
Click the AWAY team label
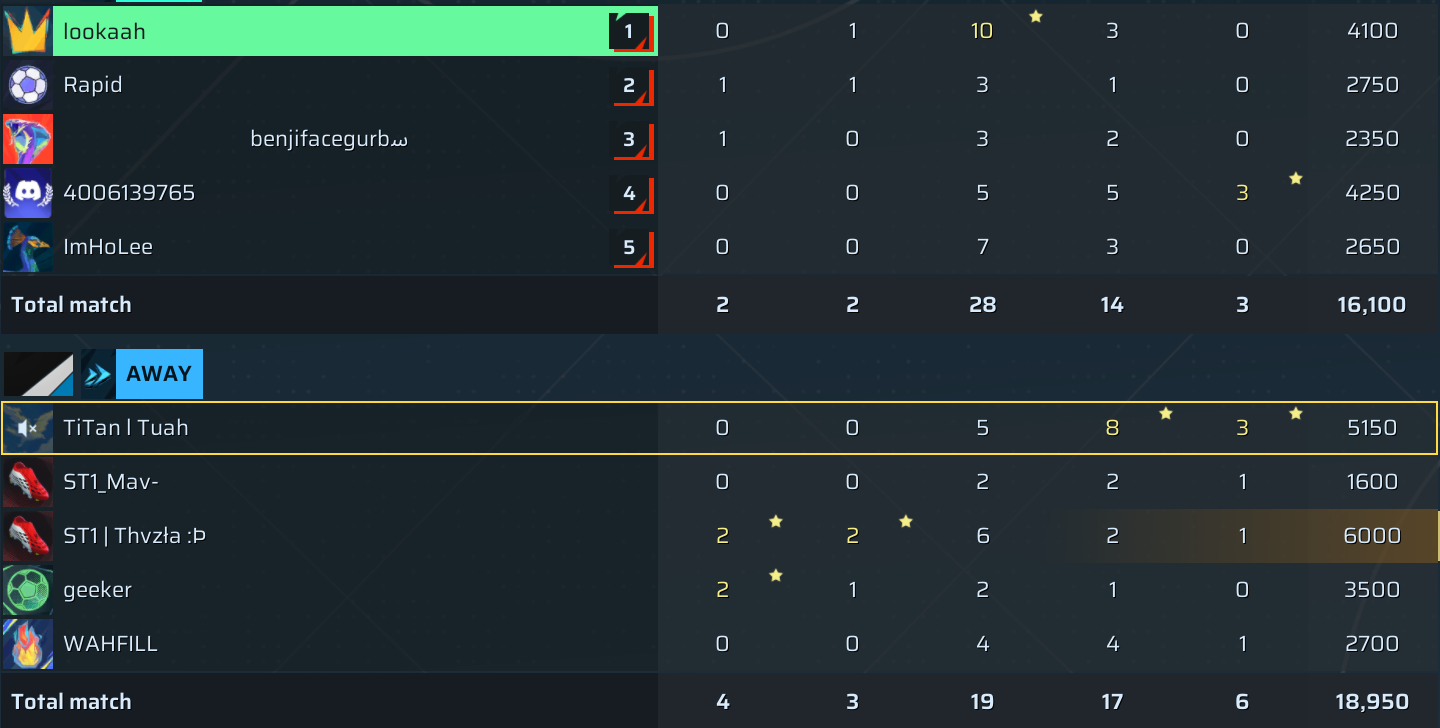(159, 374)
